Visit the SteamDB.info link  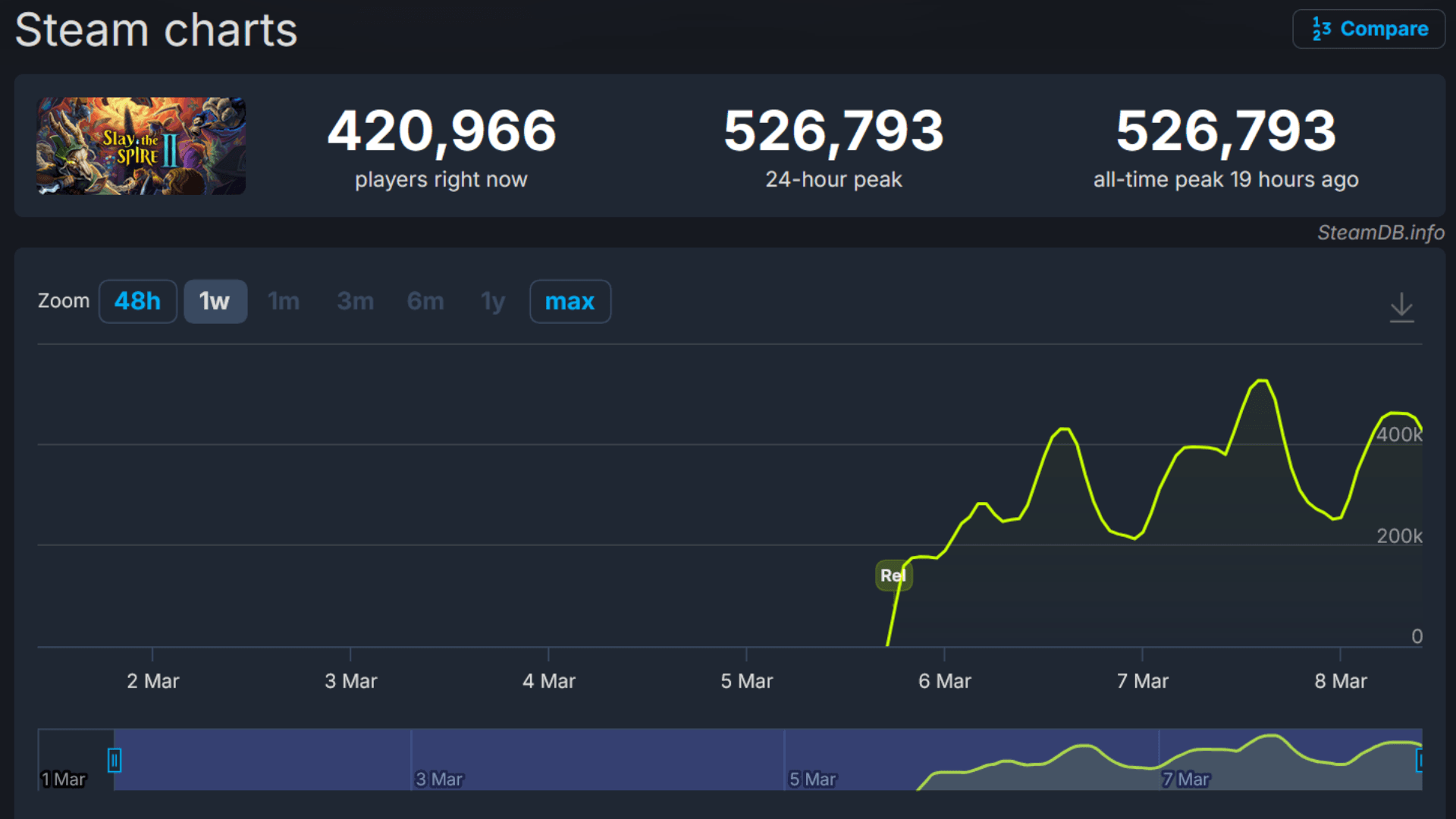click(x=1380, y=233)
